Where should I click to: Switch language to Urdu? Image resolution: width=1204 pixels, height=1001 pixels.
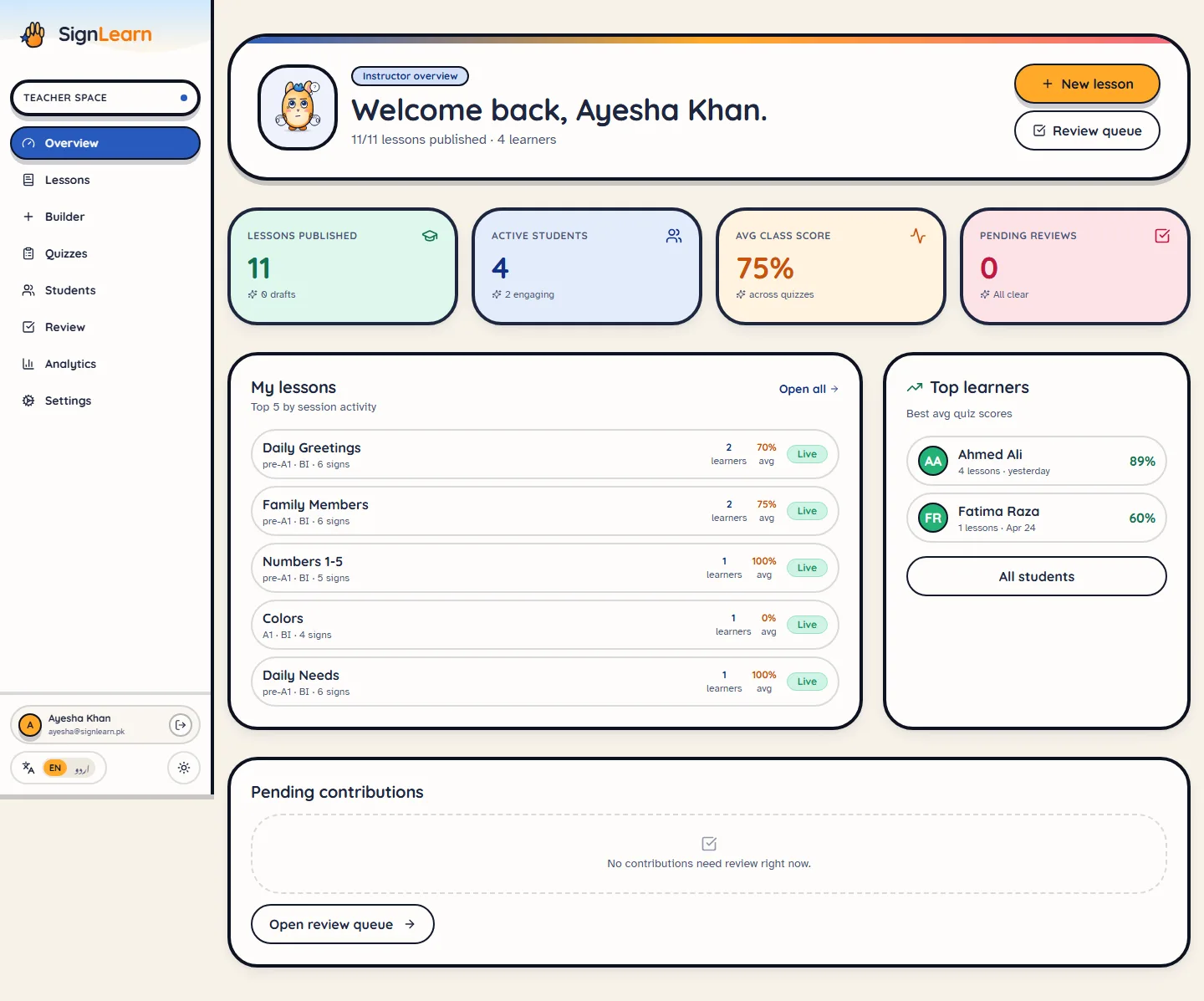point(81,768)
